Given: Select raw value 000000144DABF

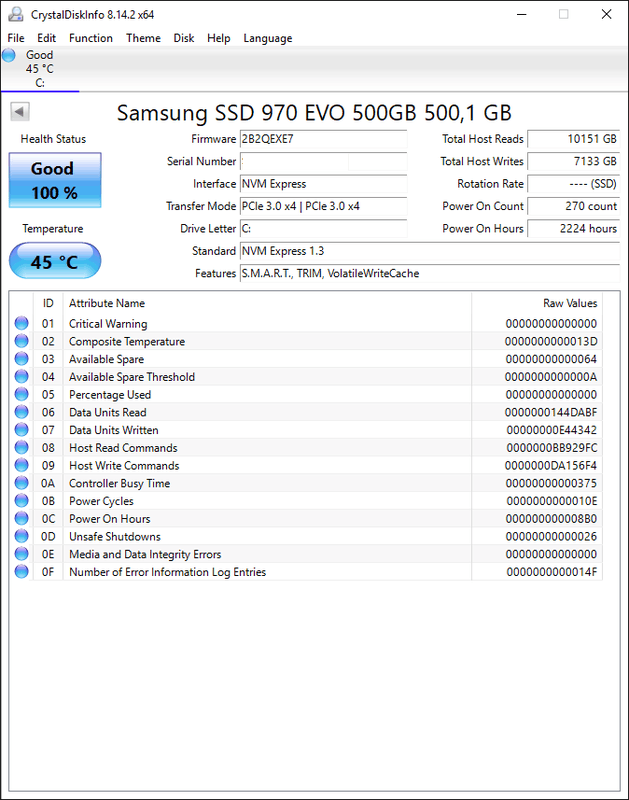Looking at the screenshot, I should tap(551, 412).
